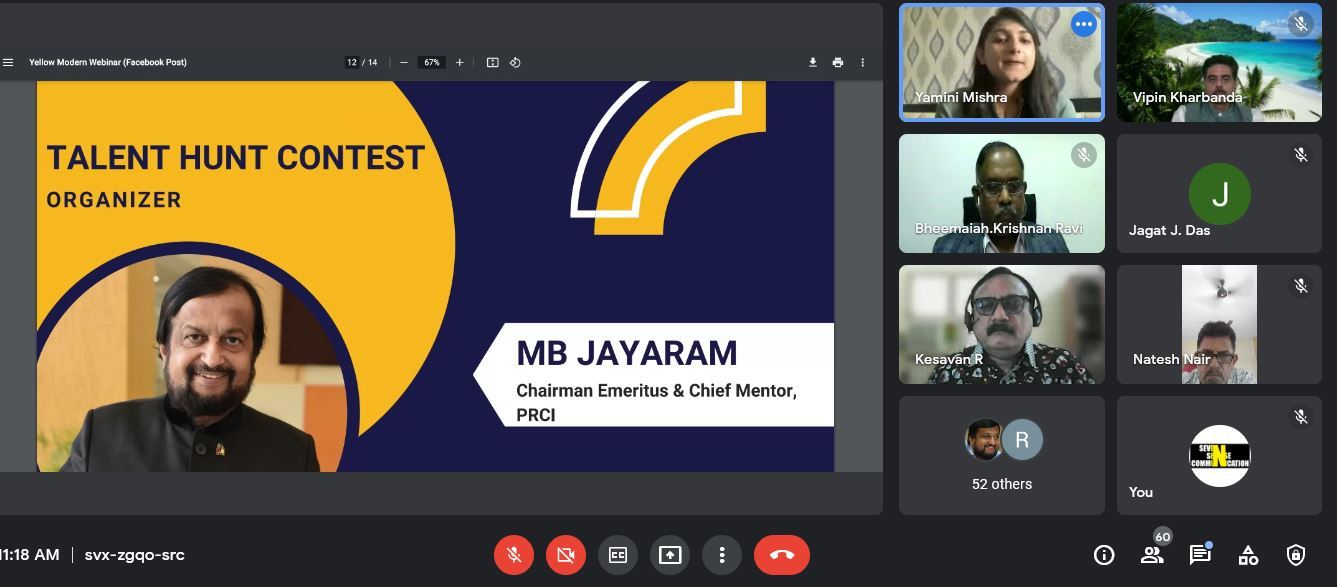The height and width of the screenshot is (587, 1337).
Task: Open the 52 others participants tile
Action: pos(1002,455)
